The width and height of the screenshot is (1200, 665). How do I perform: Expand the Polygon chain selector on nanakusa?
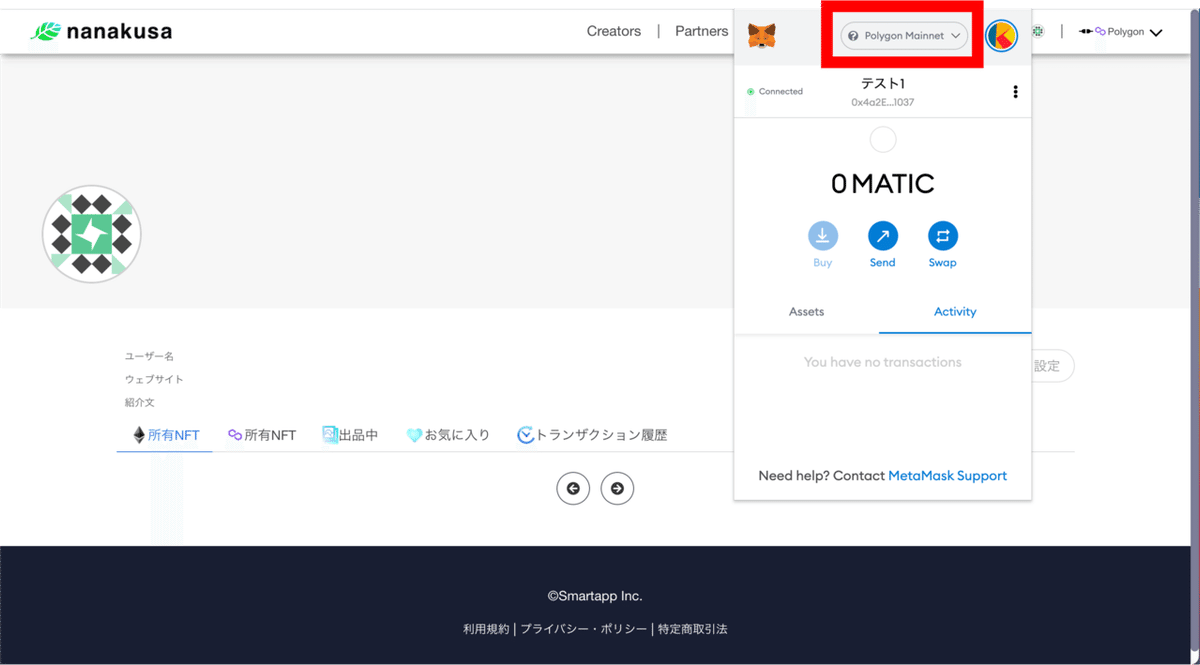[x=1120, y=31]
